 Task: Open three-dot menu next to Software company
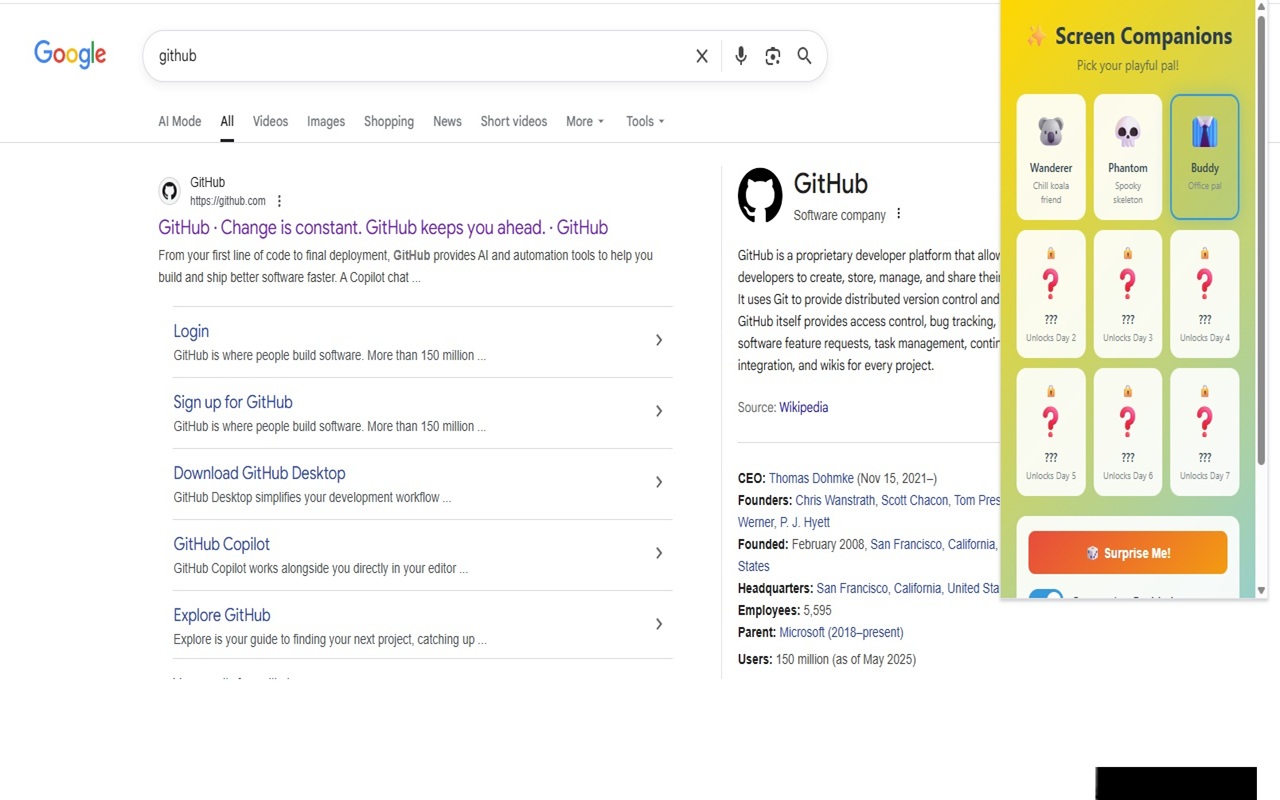click(x=898, y=214)
